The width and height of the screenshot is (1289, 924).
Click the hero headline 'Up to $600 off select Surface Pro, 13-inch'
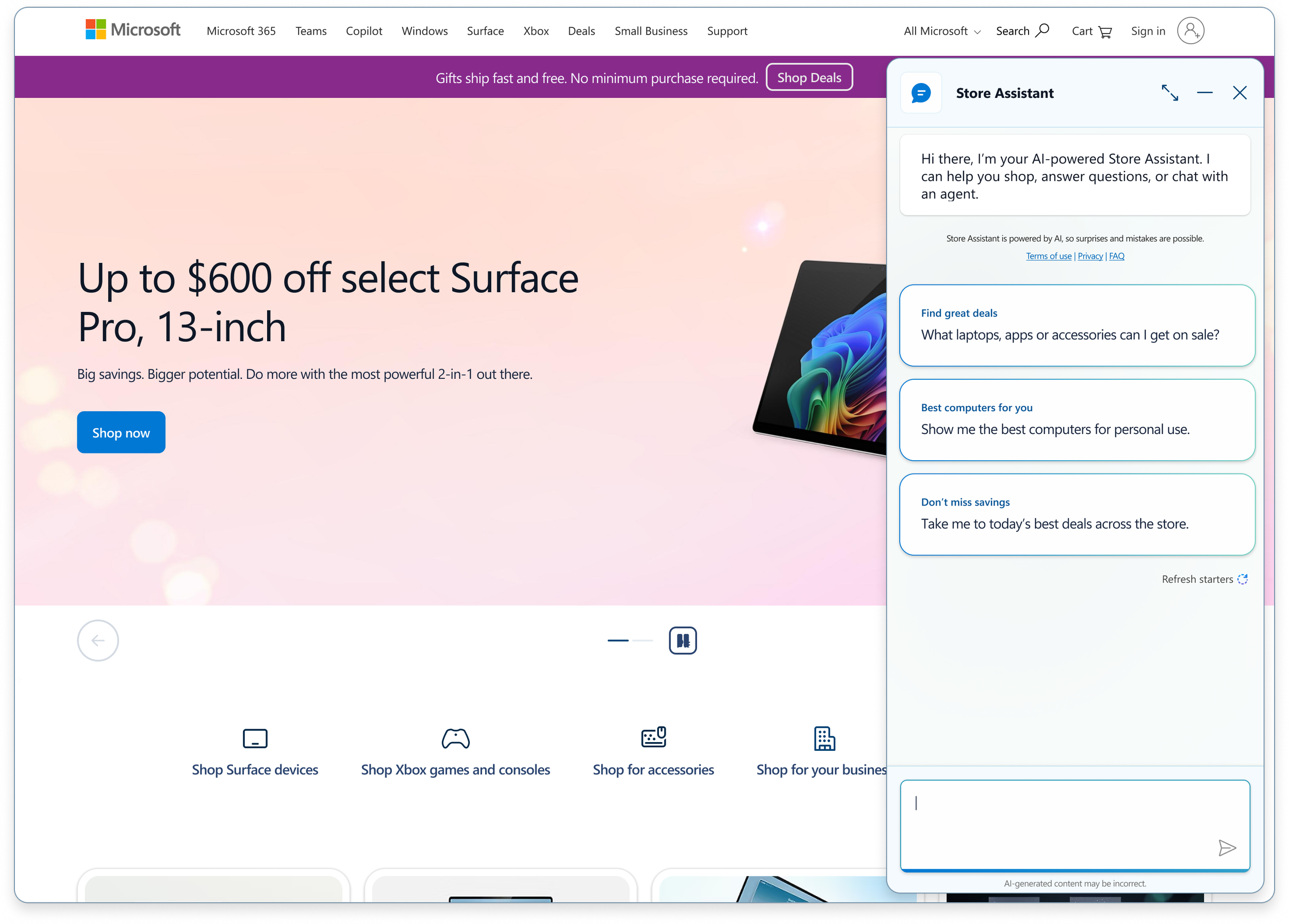click(328, 302)
